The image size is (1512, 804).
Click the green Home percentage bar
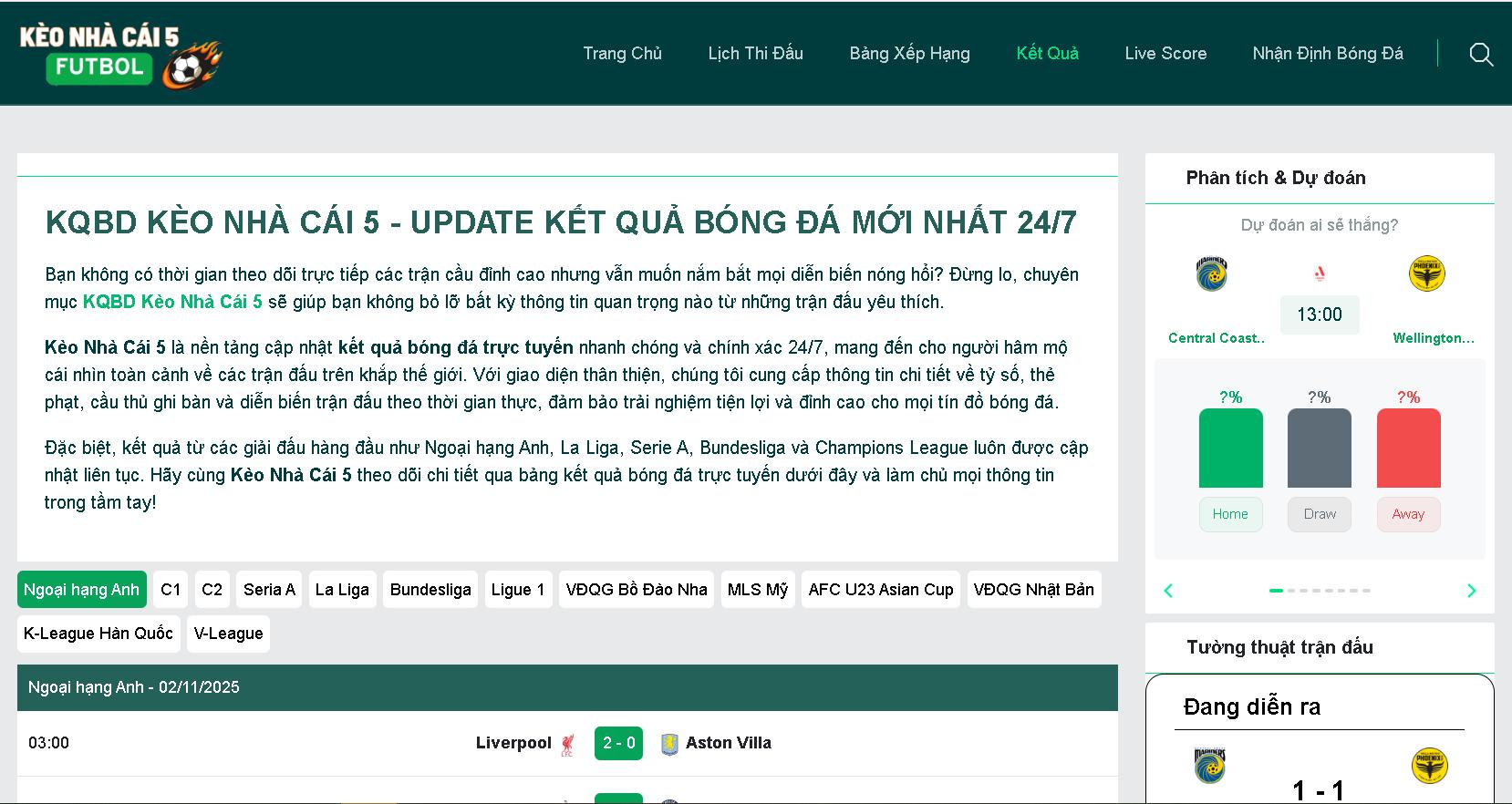pyautogui.click(x=1230, y=448)
